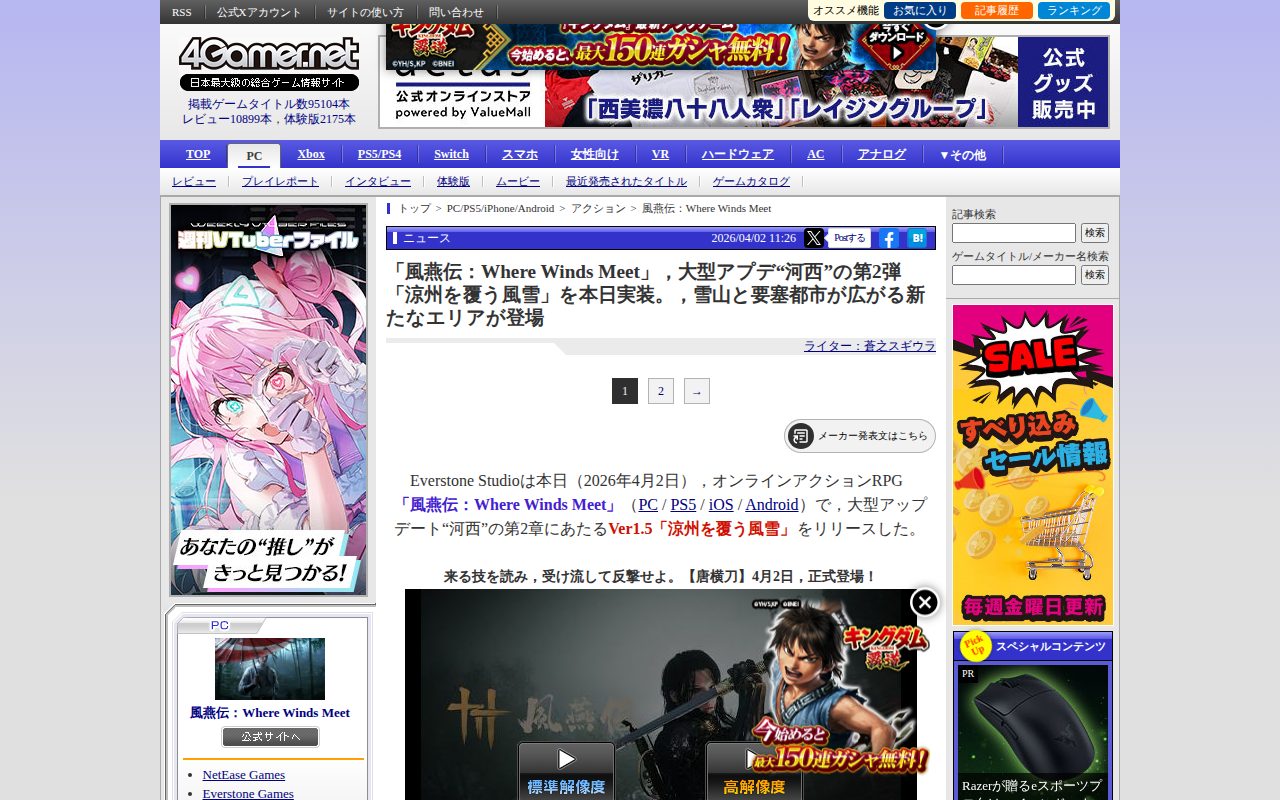Click アクション breadcrumb link
1280x800 pixels.
click(598, 208)
